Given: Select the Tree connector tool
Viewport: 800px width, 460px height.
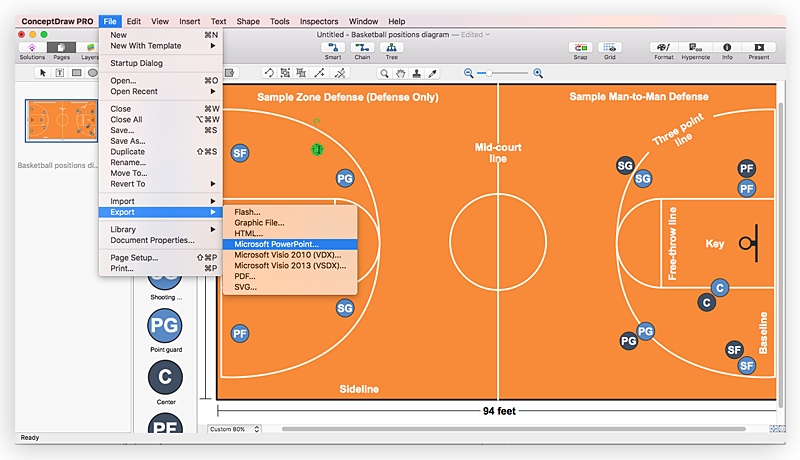Looking at the screenshot, I should 391,47.
